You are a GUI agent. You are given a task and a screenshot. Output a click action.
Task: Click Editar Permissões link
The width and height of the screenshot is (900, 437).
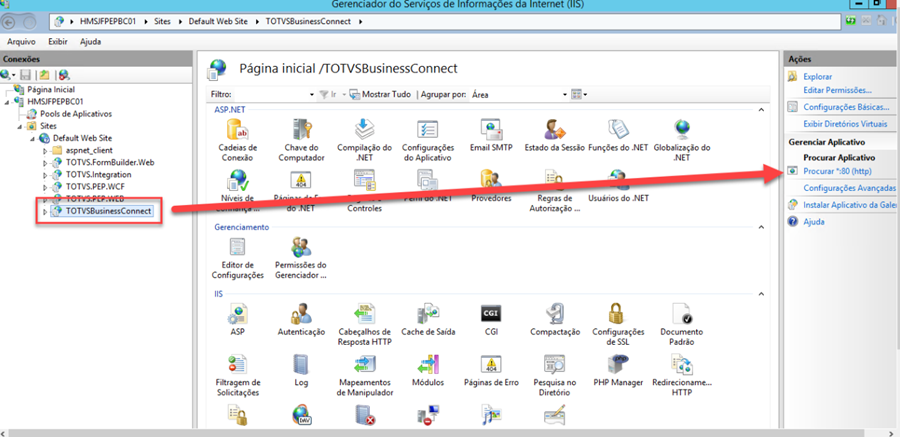coord(837,90)
